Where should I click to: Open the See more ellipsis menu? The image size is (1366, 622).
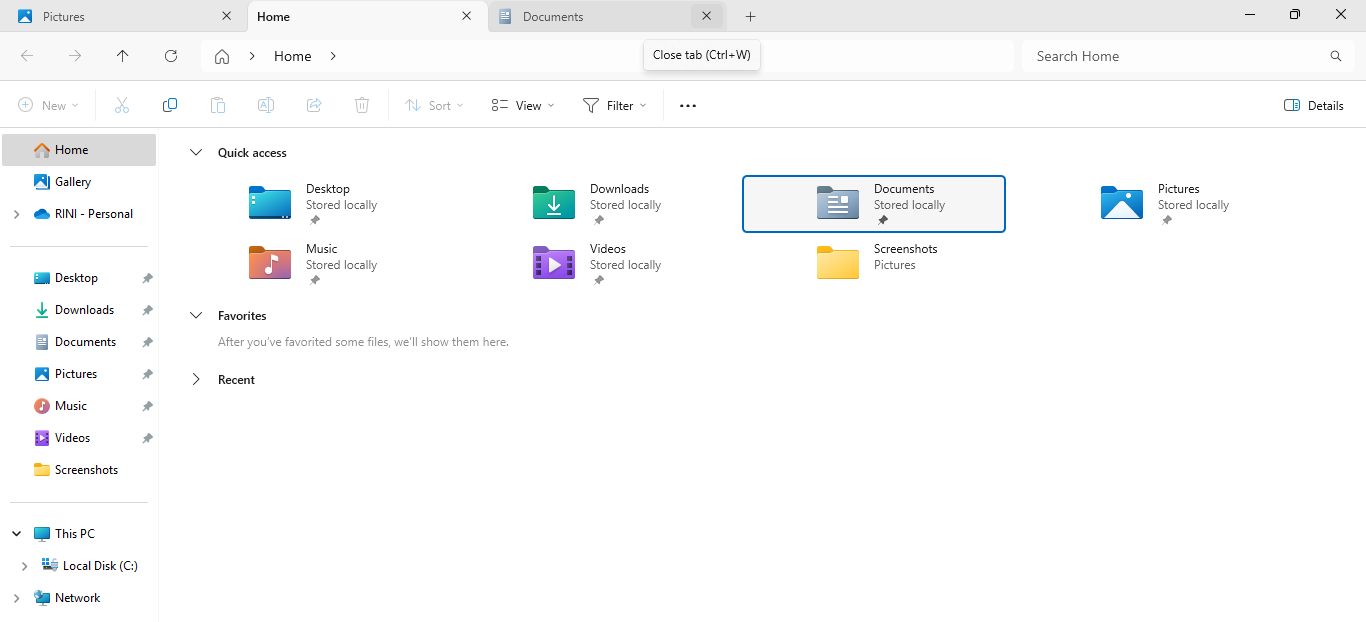click(688, 105)
